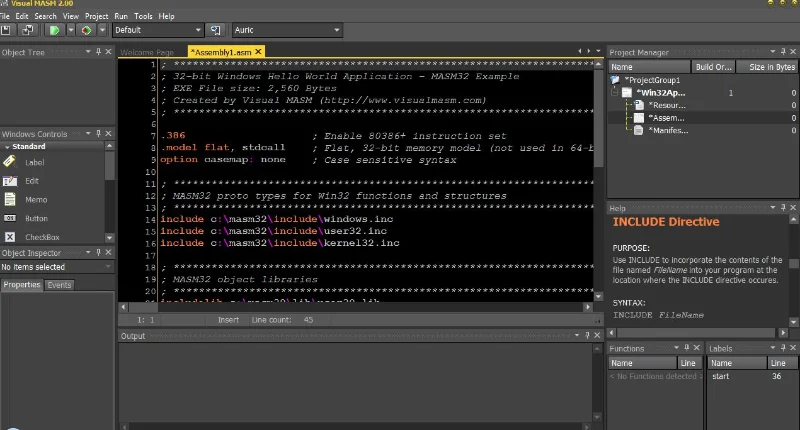The width and height of the screenshot is (800, 430).
Task: Click the red-green debug toolbar icon
Action: point(86,30)
